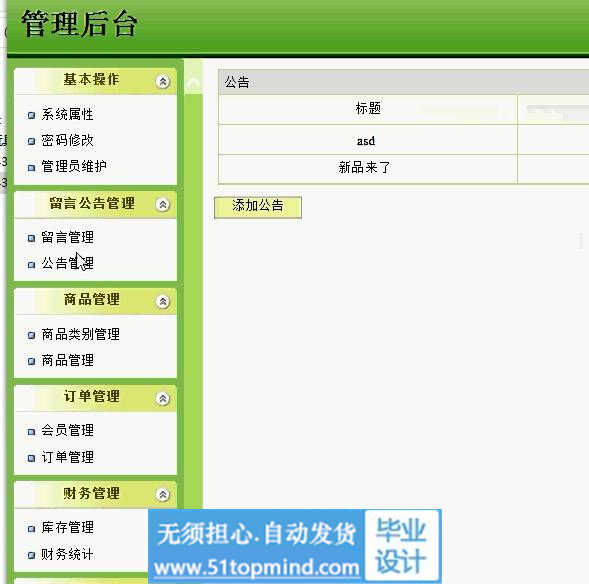This screenshot has width=589, height=584.
Task: Open 订单管理 sidebar link
Action: click(x=67, y=457)
